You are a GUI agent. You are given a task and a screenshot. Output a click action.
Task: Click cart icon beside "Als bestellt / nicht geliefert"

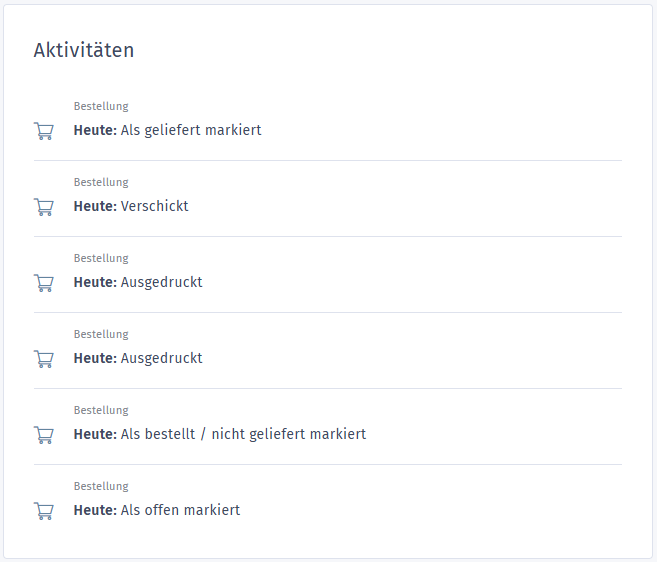44,434
